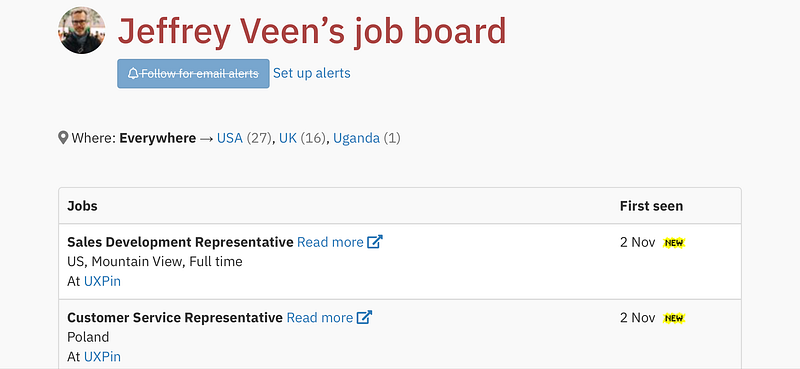
Task: Click the Jobs column header
Action: [82, 206]
